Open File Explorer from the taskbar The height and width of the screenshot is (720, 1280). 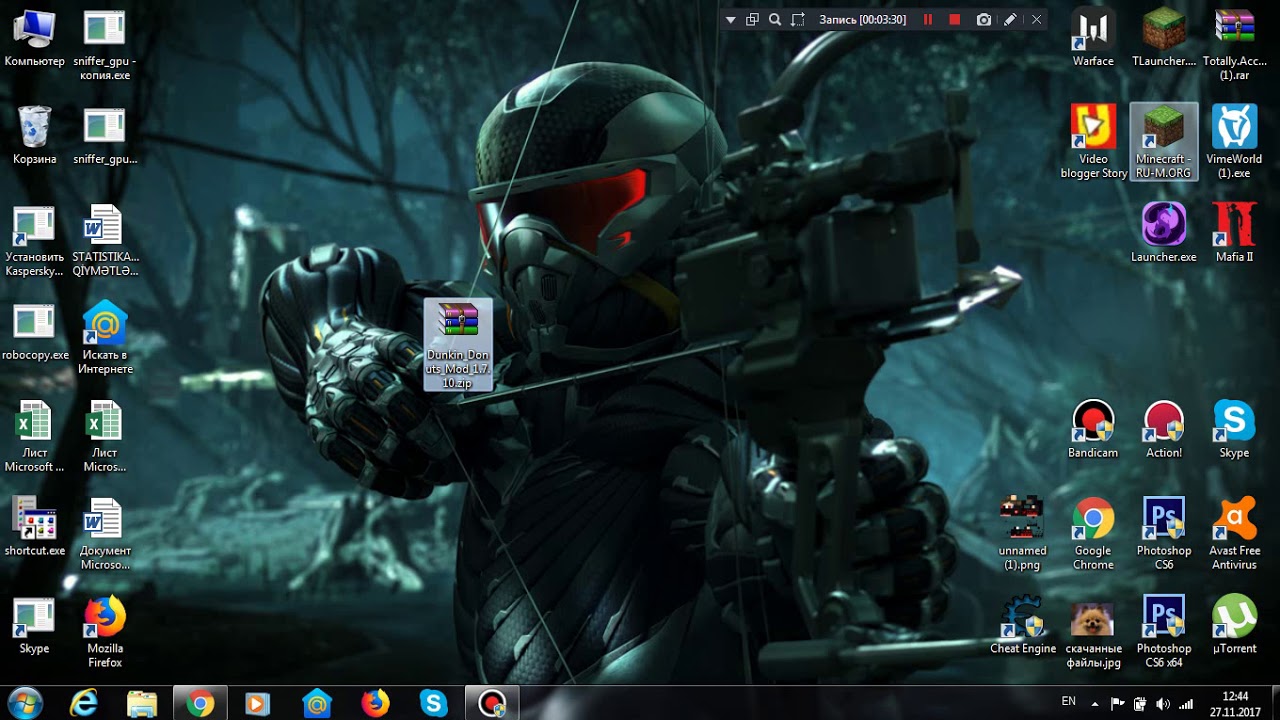(x=142, y=703)
